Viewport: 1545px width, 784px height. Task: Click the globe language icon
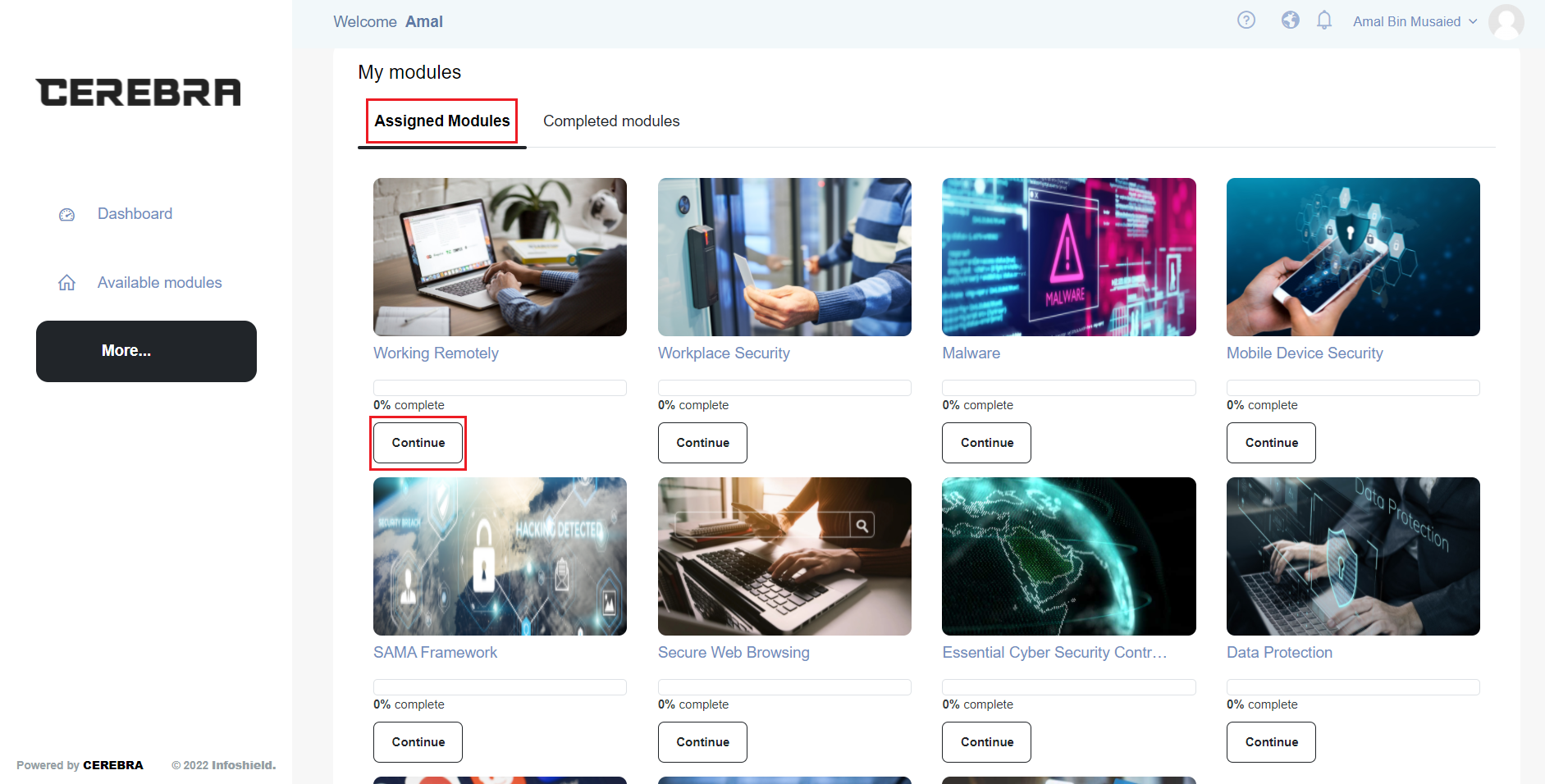(1291, 21)
